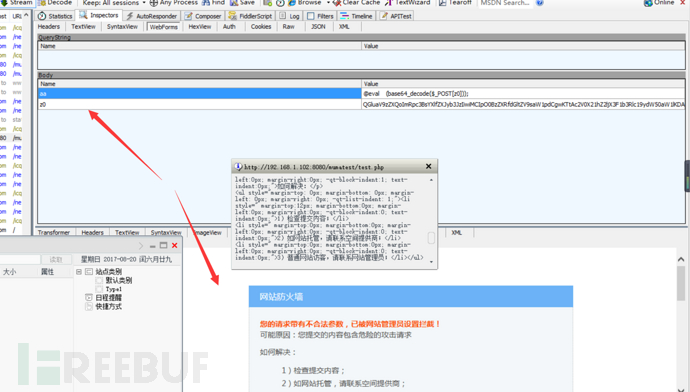Toggle the Stream mode button

(x=17, y=3)
